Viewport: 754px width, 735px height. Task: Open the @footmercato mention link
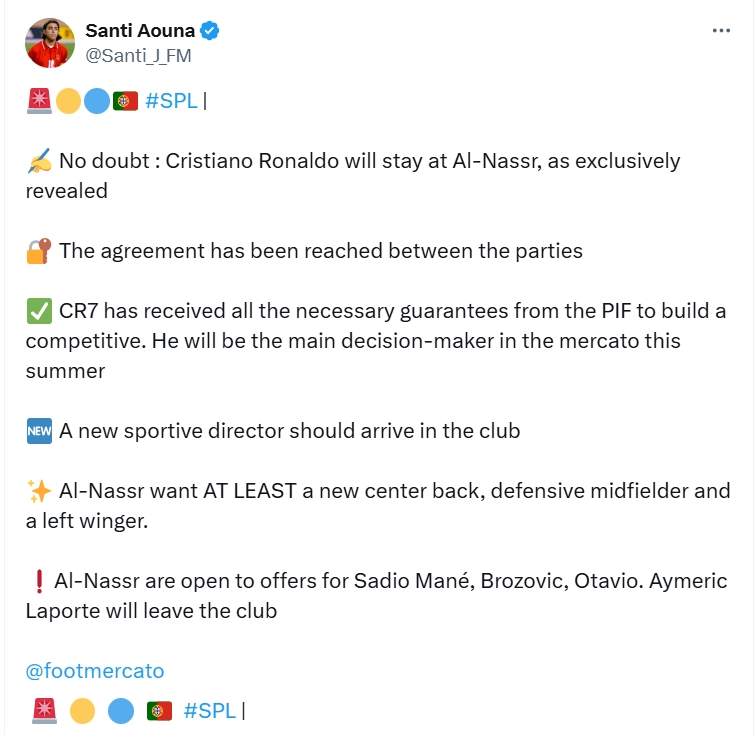click(x=95, y=670)
